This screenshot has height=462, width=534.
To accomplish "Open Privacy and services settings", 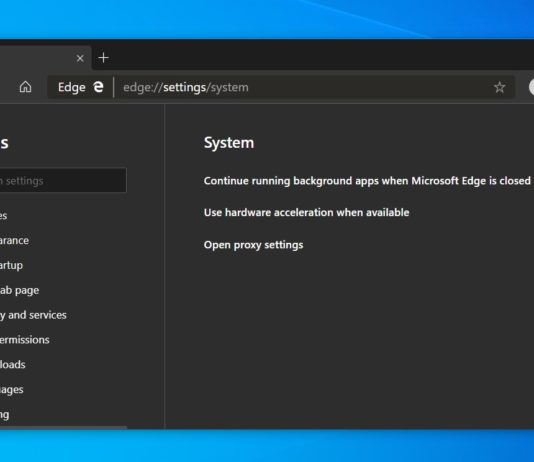I will (33, 315).
